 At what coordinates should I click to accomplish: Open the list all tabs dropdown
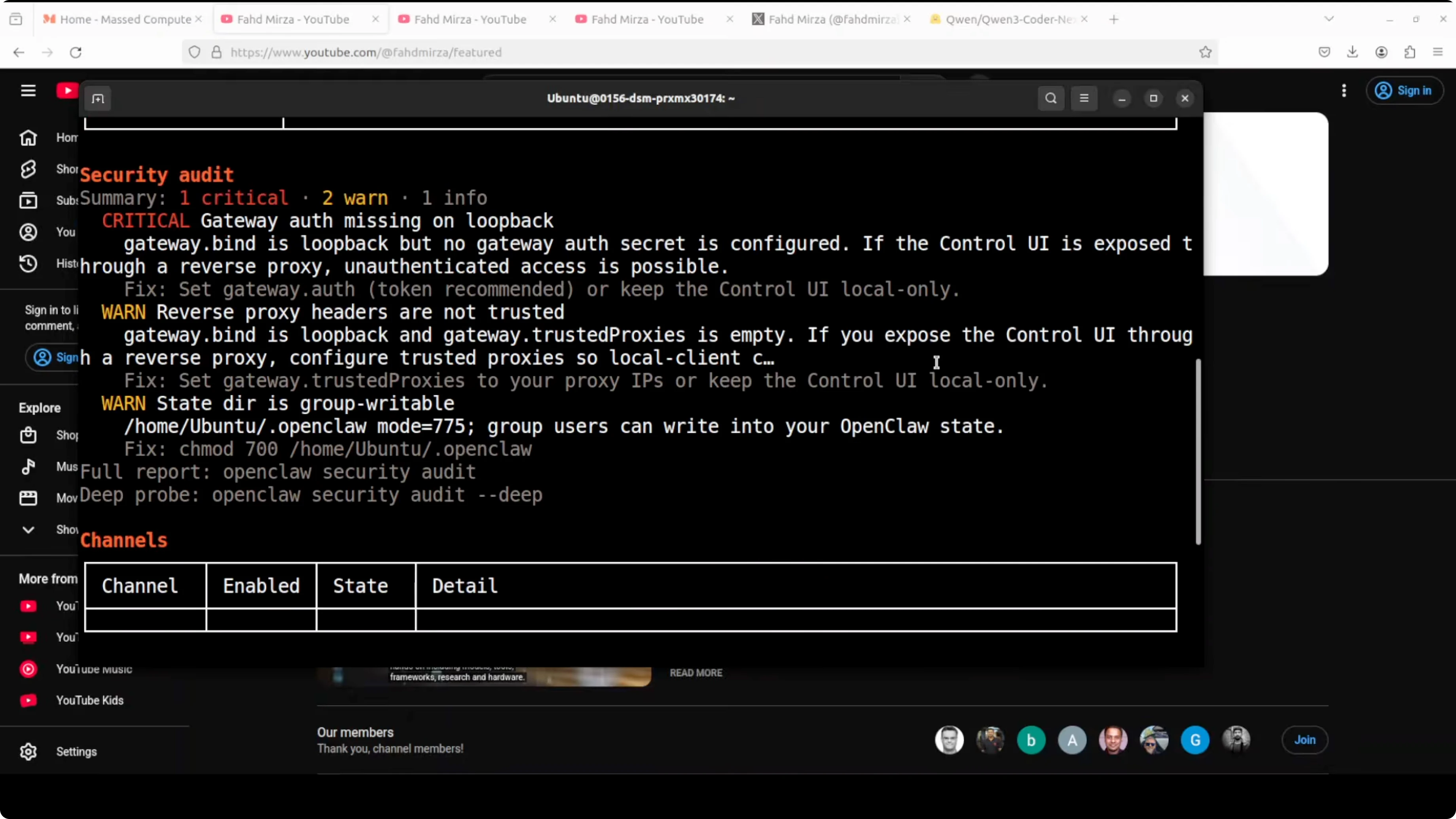[x=1329, y=19]
